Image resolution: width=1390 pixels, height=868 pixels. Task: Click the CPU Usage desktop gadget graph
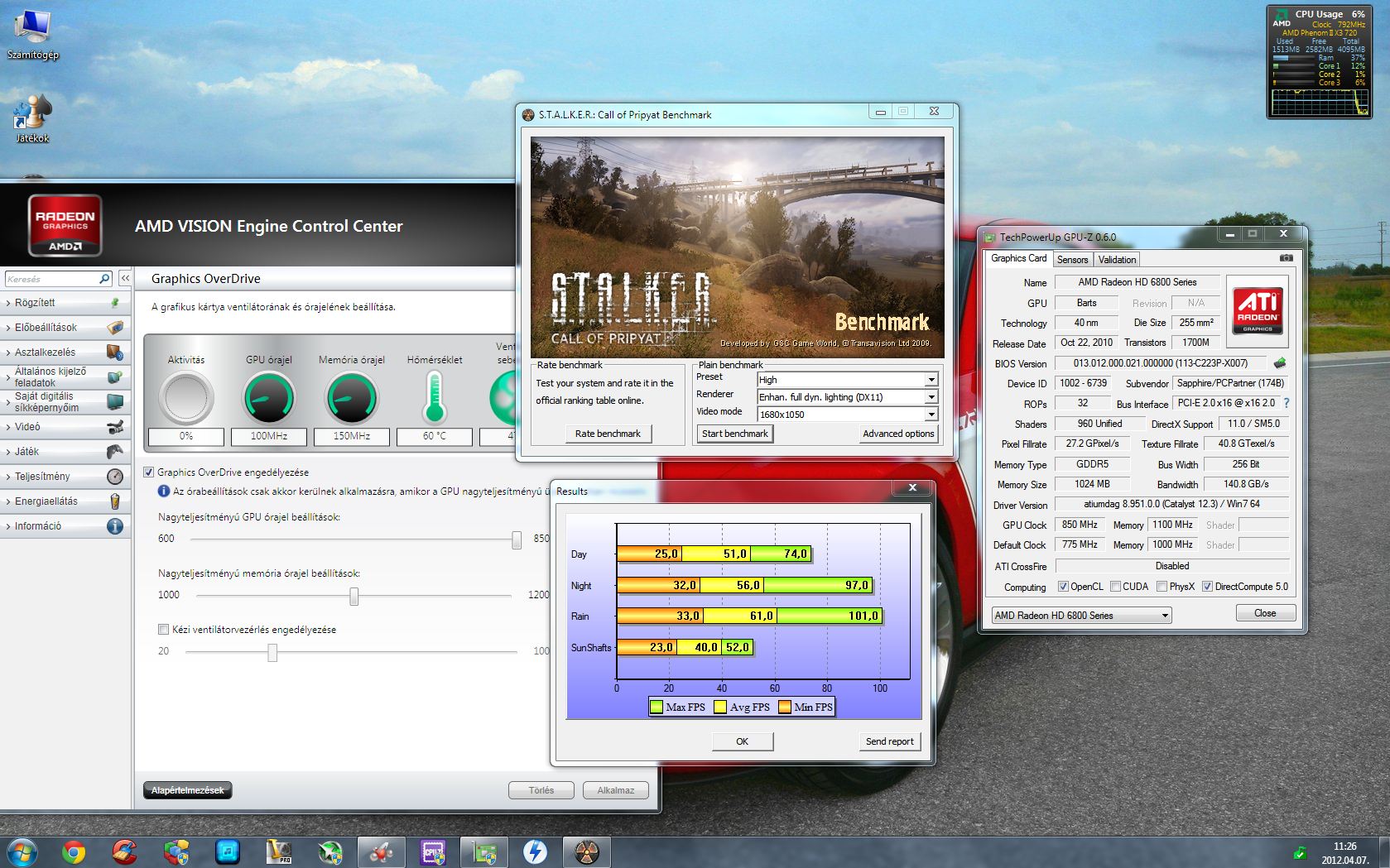tap(1318, 102)
